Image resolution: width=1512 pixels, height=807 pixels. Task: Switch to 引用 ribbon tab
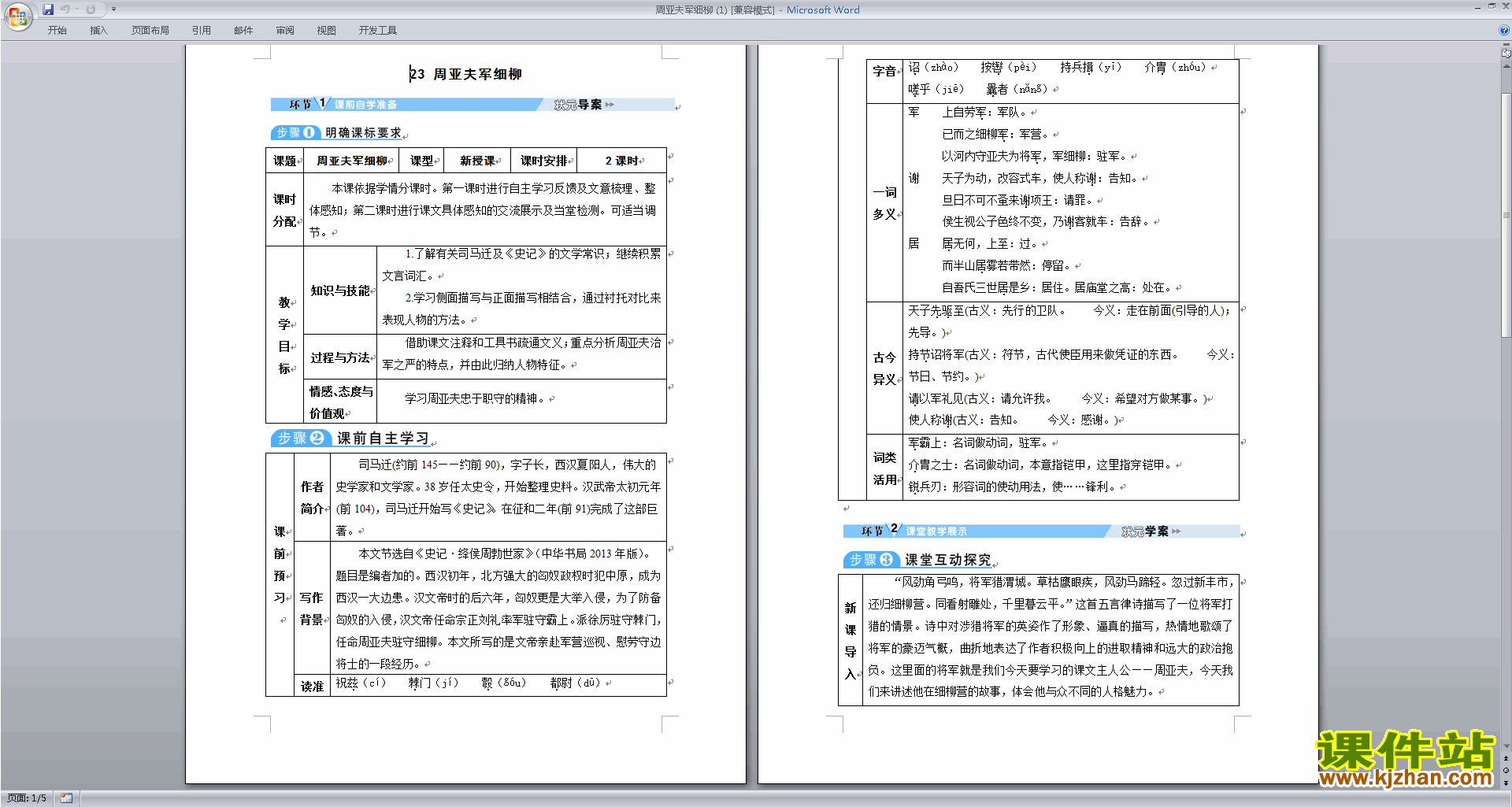click(202, 31)
